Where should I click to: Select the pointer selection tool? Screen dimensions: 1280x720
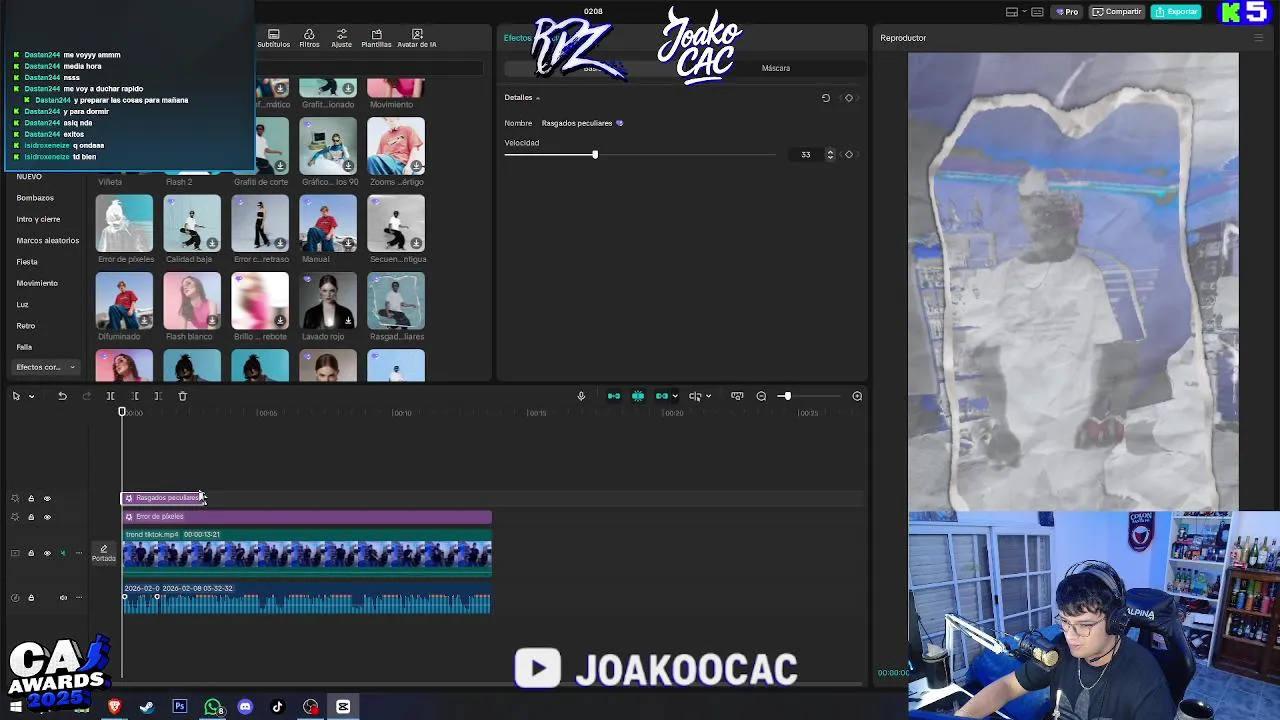(x=16, y=396)
